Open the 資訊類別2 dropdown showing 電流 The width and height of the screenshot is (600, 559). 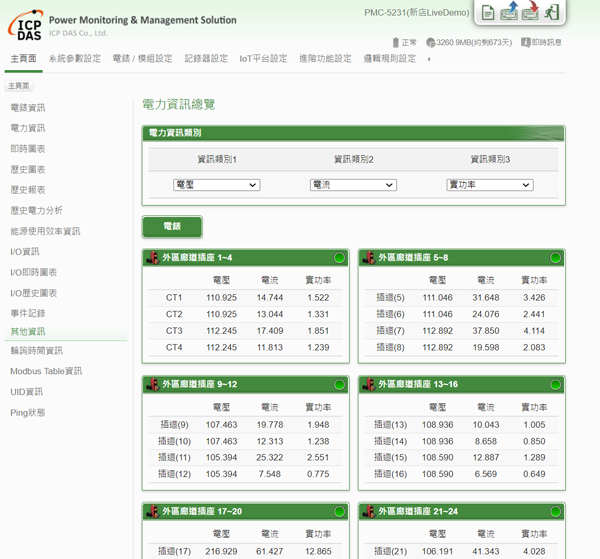pyautogui.click(x=353, y=185)
